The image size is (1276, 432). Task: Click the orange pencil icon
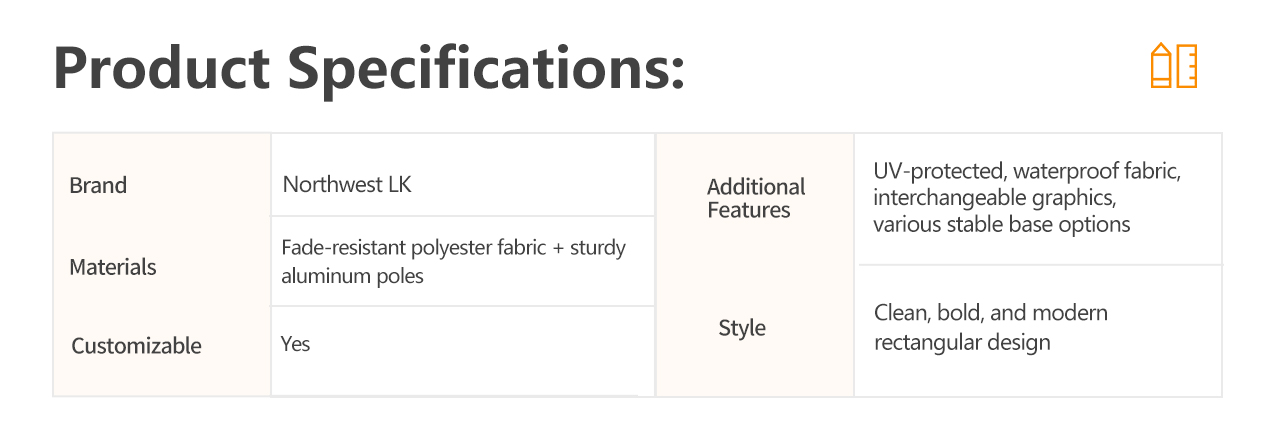[x=1161, y=66]
